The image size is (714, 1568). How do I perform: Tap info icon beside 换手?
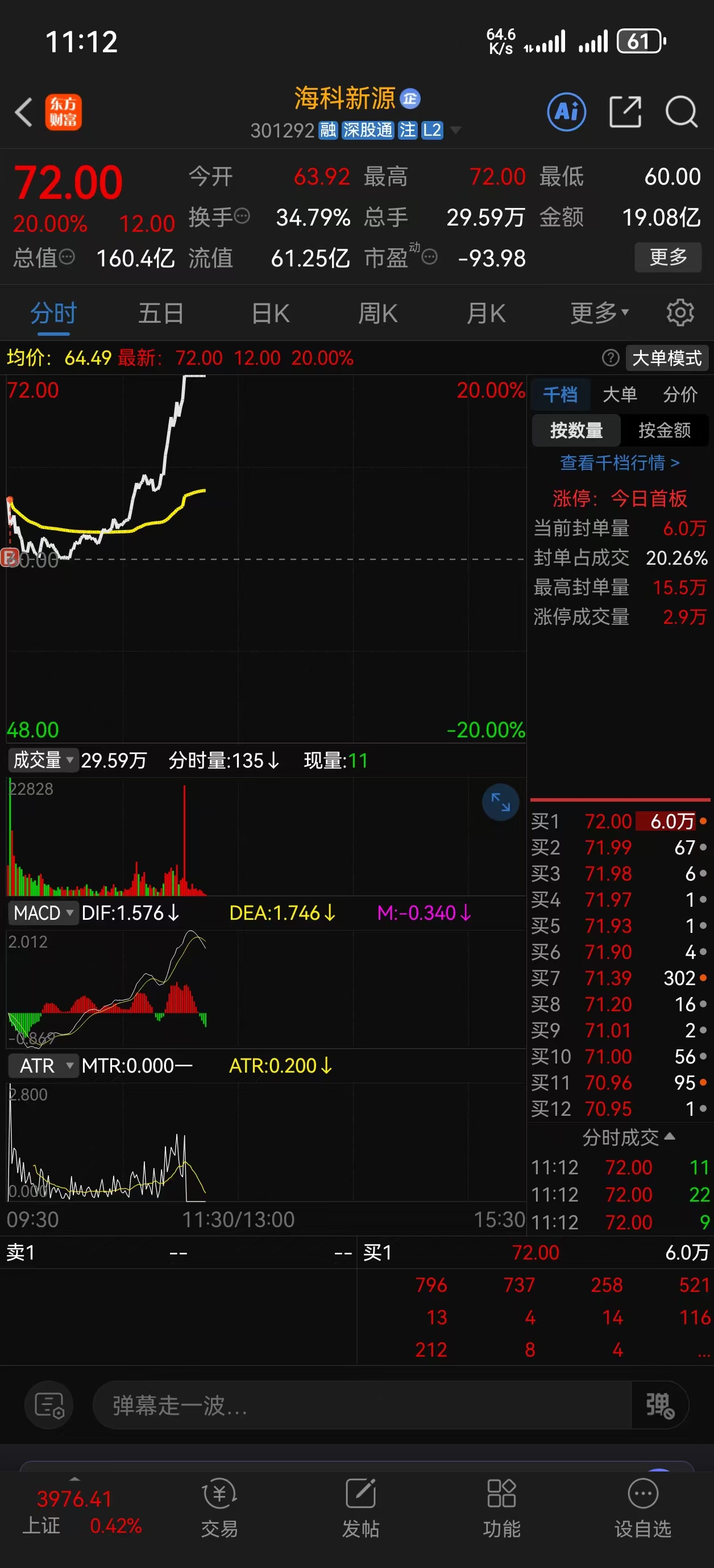(242, 216)
